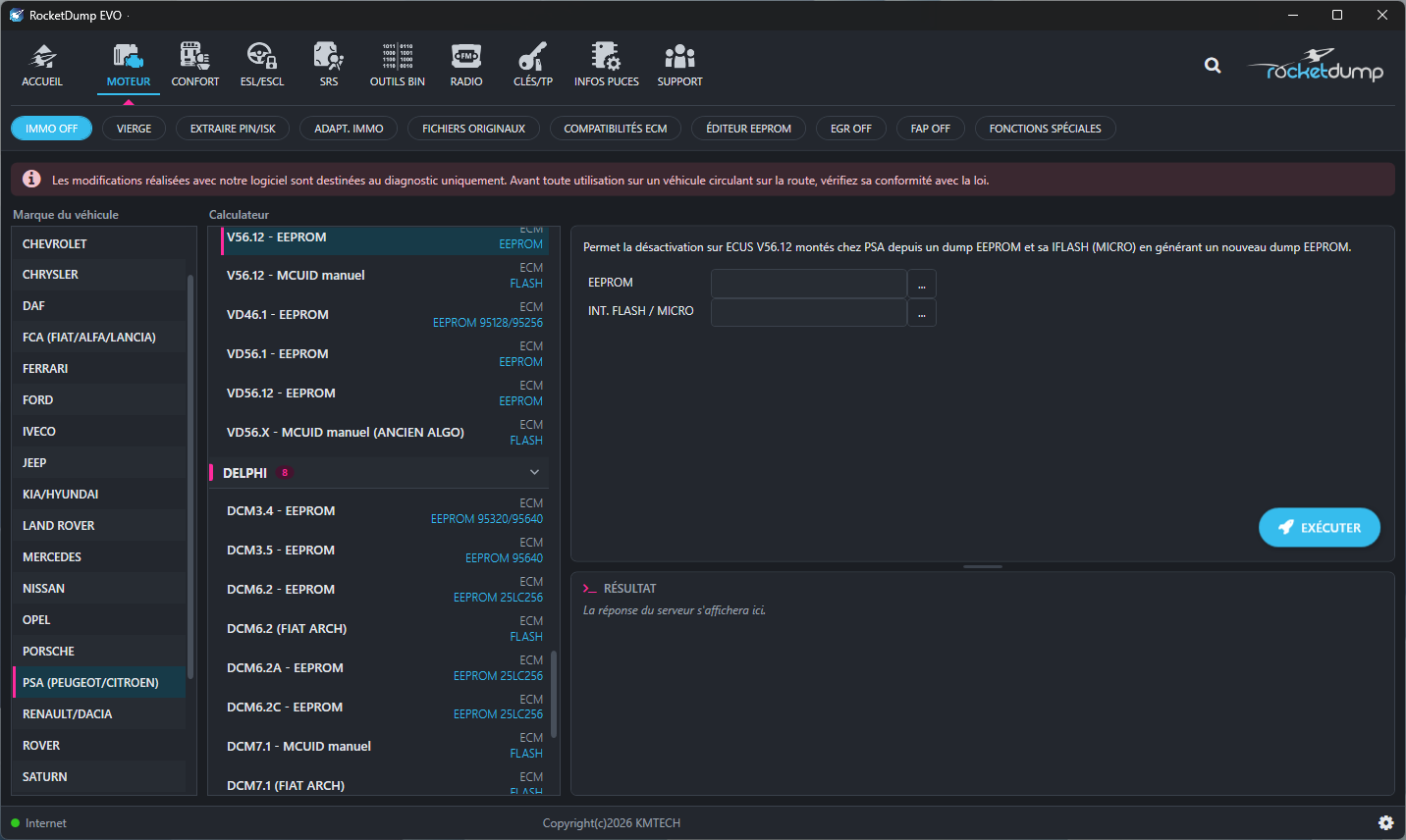Viewport: 1406px width, 840px height.
Task: Switch to the VIERGE tab
Action: (x=135, y=129)
